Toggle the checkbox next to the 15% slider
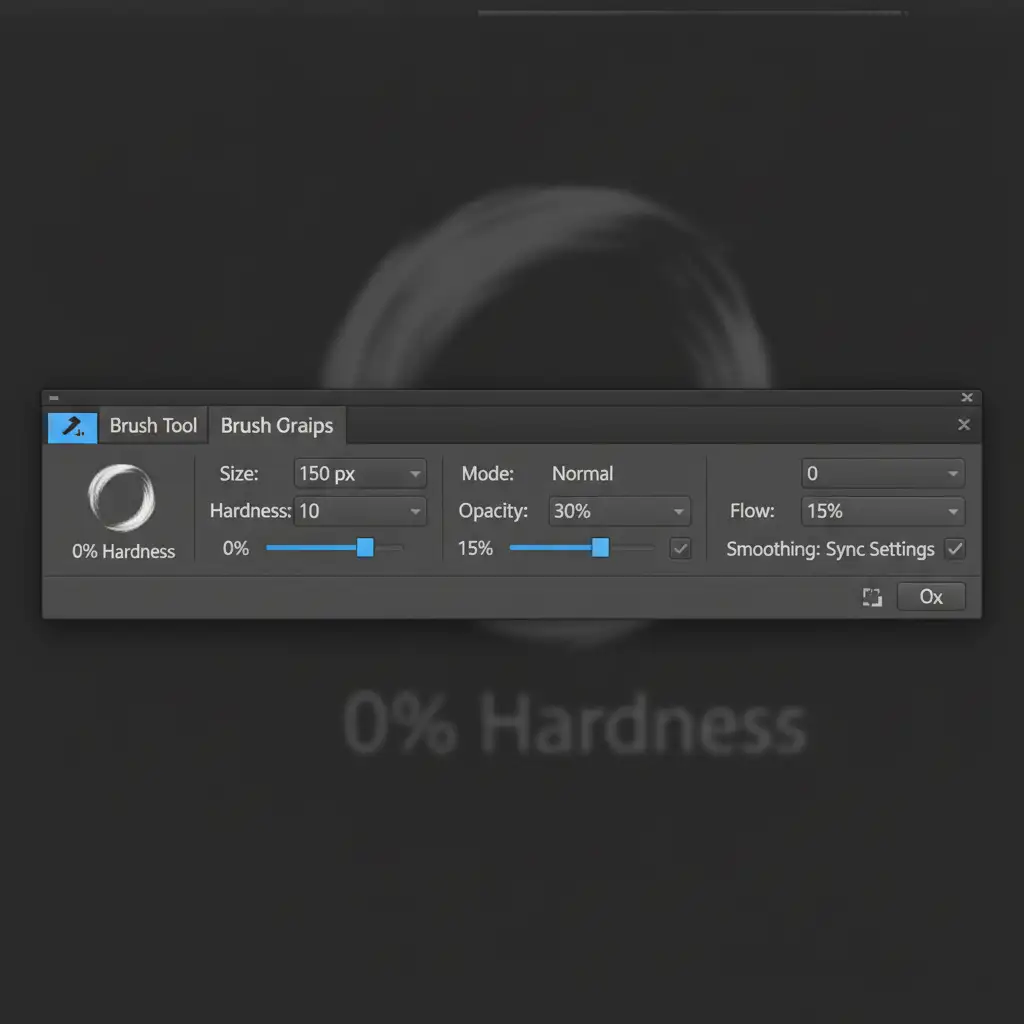1024x1024 pixels. click(x=680, y=548)
